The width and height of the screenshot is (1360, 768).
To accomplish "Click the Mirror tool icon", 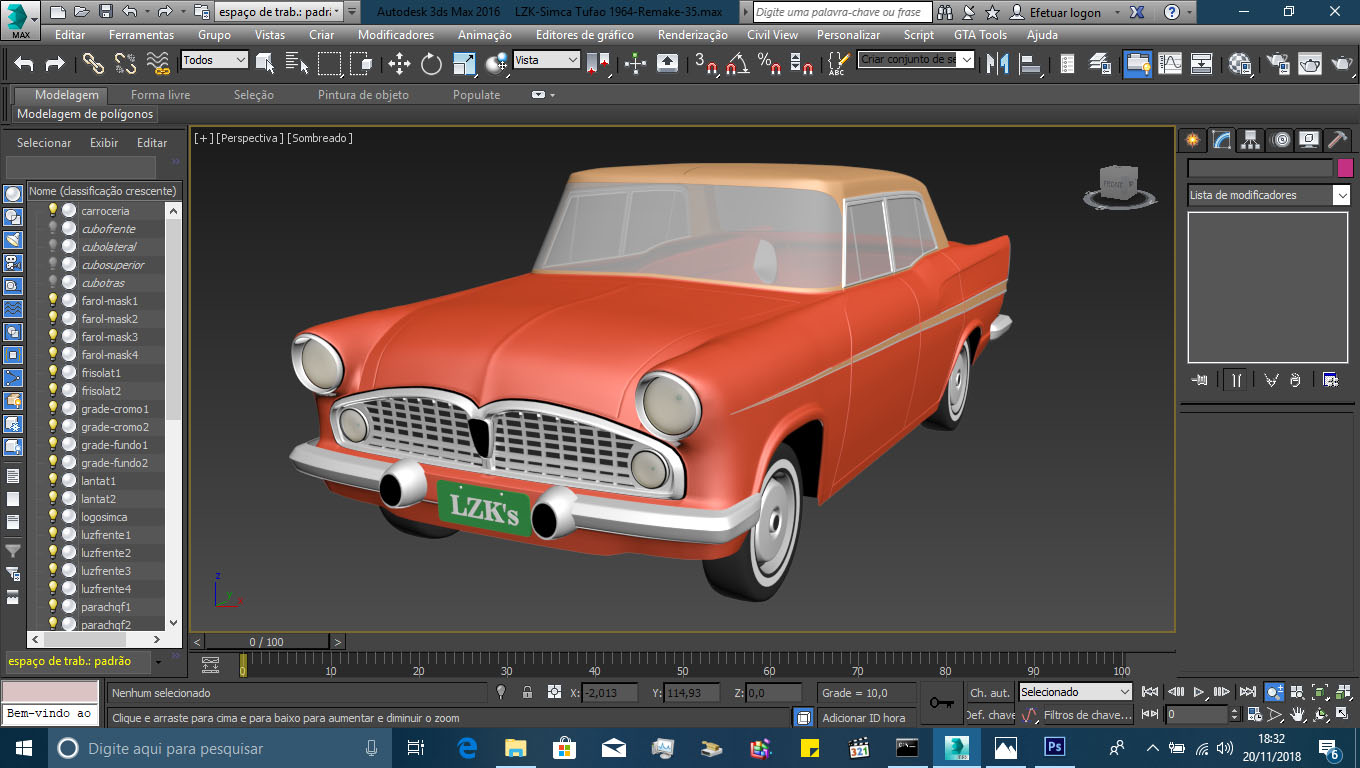I will click(997, 64).
